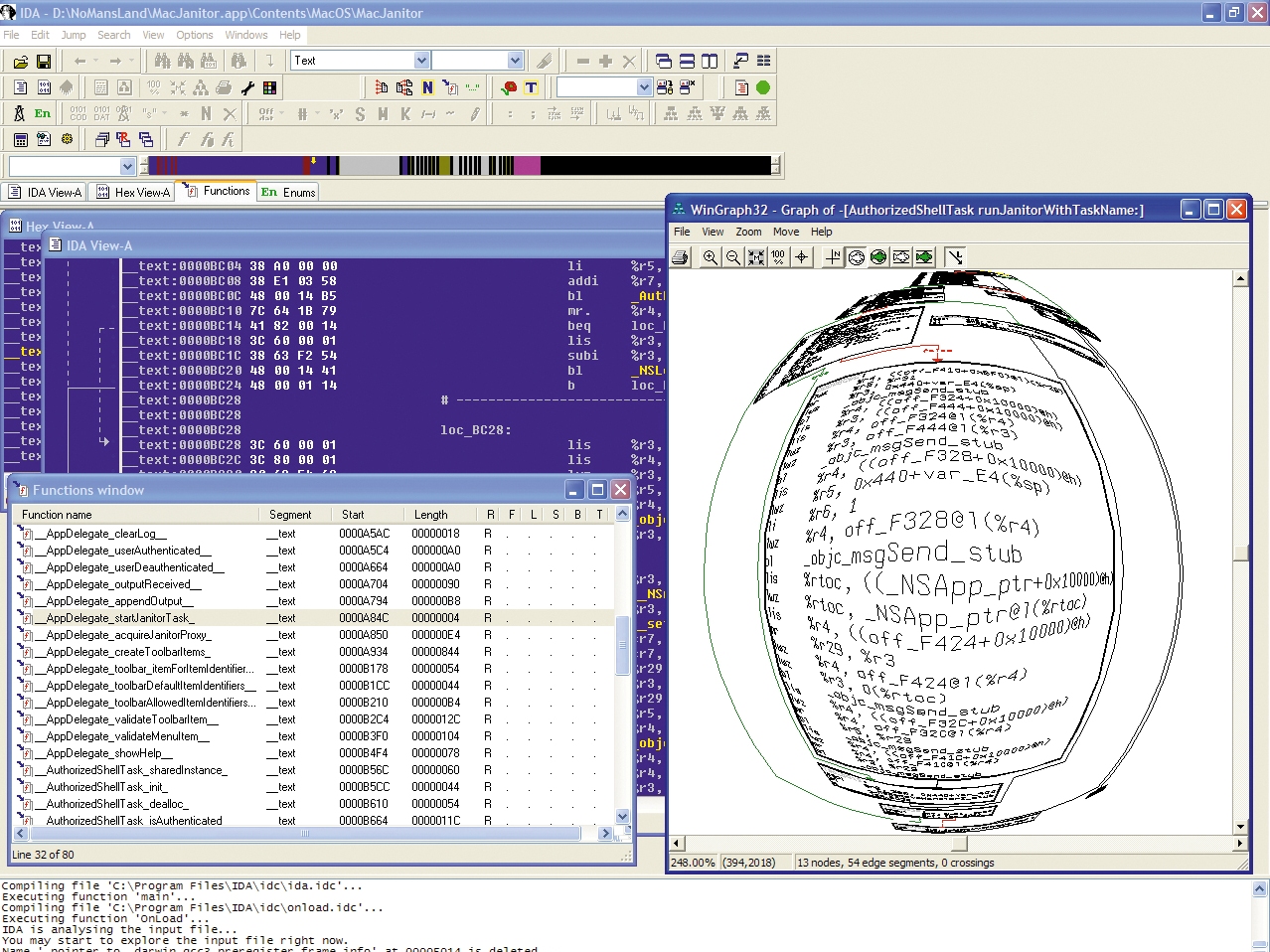
Task: Open the combo box beside yellow T icon
Action: tap(644, 87)
